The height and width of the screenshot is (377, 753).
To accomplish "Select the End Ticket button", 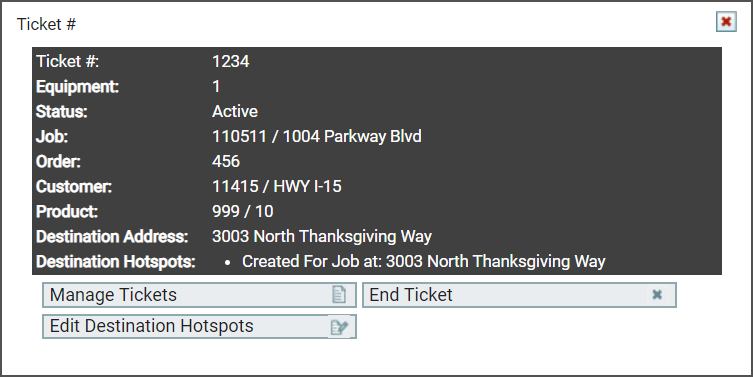I will click(519, 295).
